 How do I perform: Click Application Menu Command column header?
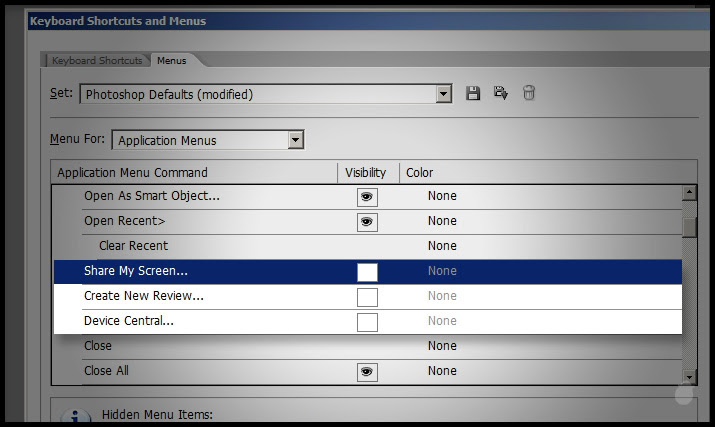(194, 172)
